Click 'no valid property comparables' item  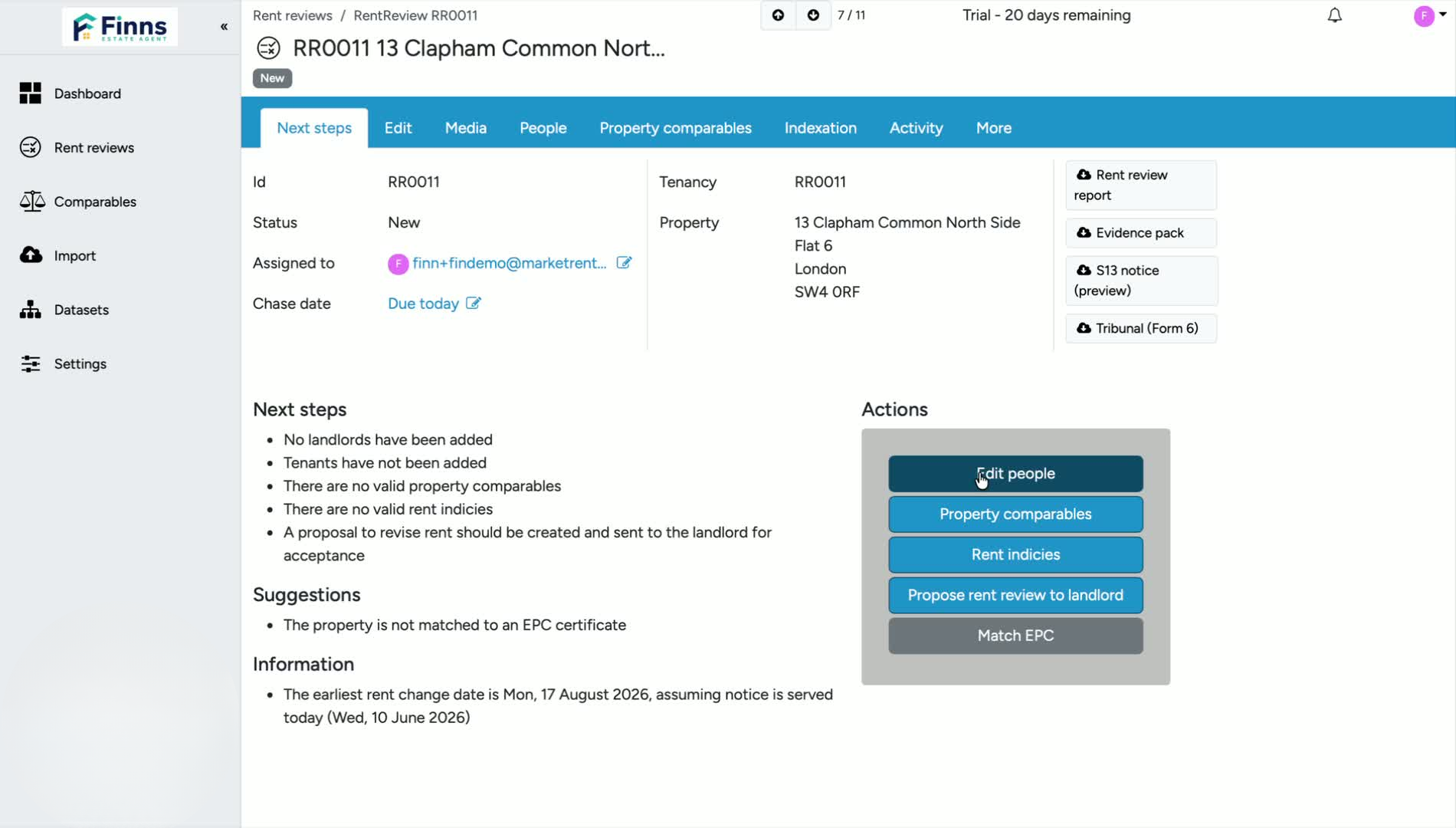coord(422,486)
